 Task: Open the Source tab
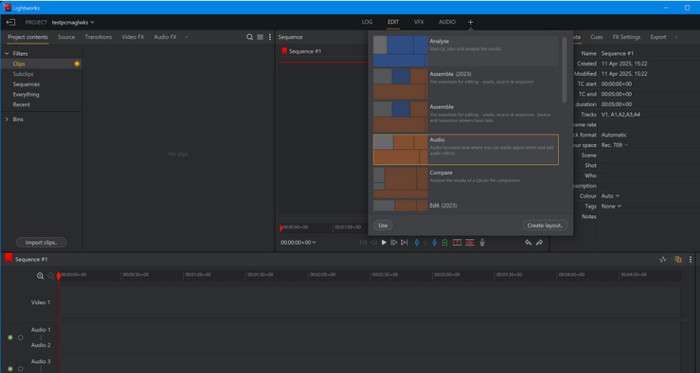(67, 37)
